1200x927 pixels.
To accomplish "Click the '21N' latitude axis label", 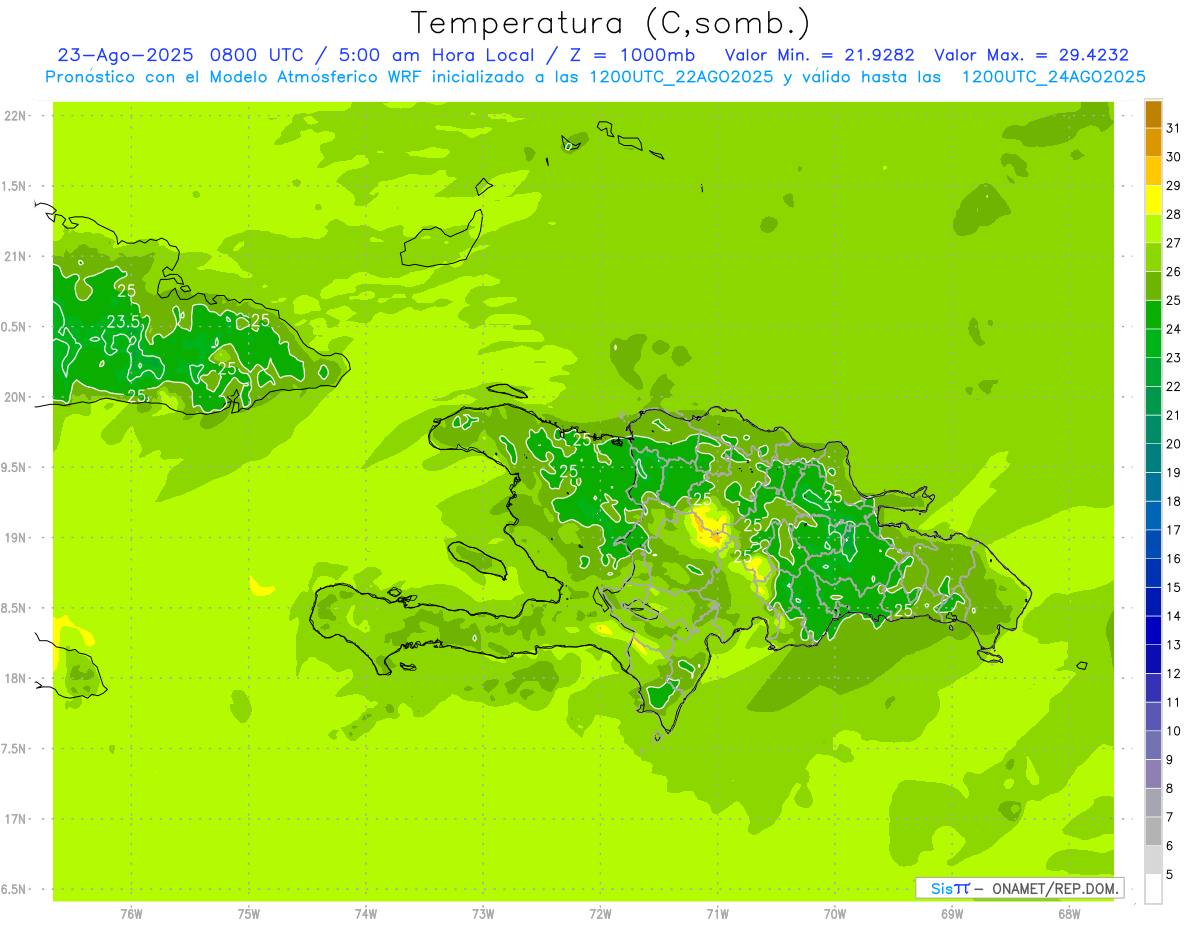I will (x=15, y=256).
